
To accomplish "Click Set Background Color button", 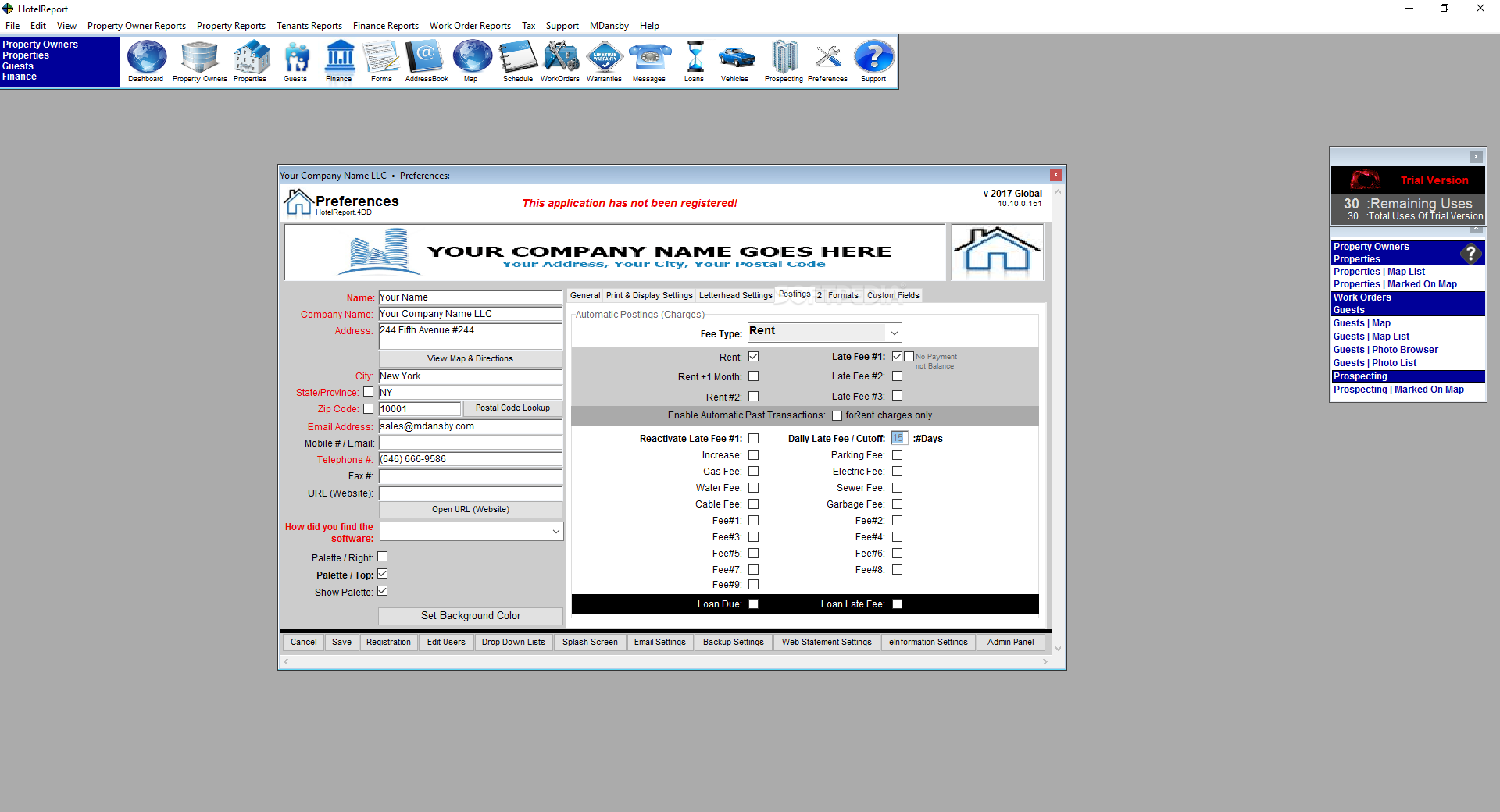I will click(470, 616).
